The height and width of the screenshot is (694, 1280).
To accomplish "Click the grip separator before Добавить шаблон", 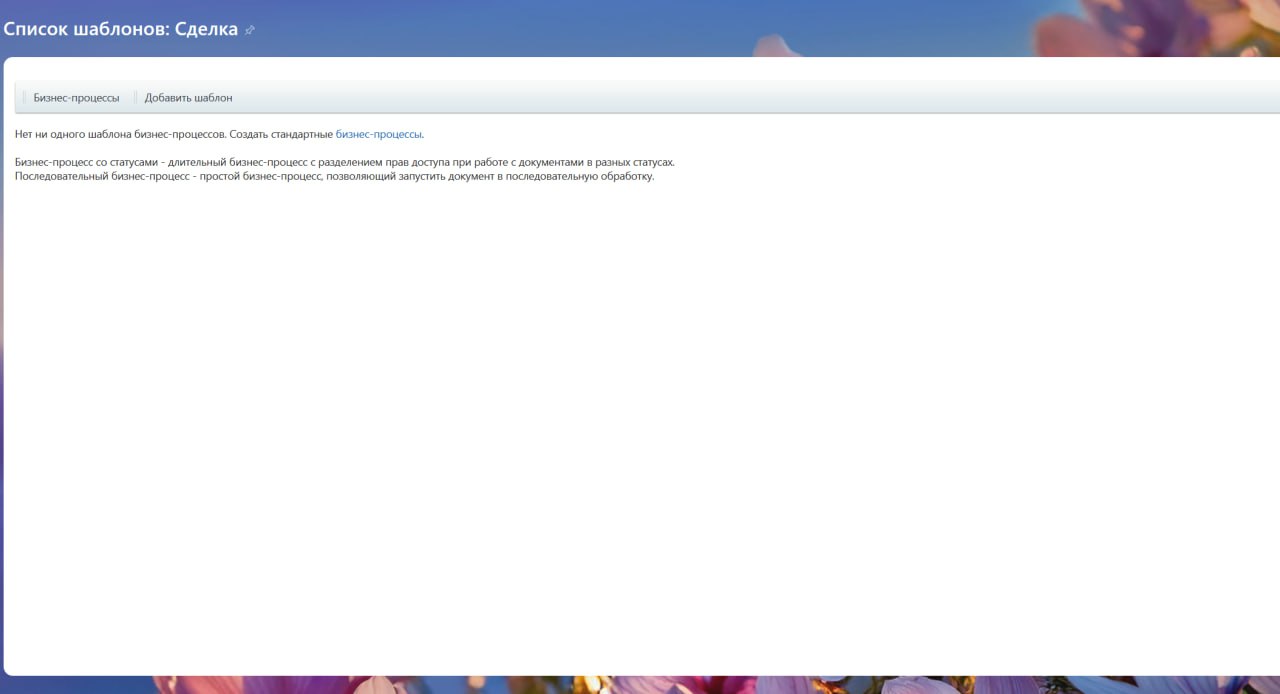I will point(135,98).
